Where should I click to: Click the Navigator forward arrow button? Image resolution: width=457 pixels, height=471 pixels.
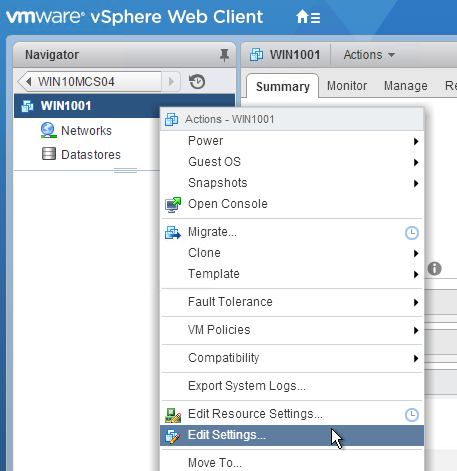pyautogui.click(x=171, y=82)
